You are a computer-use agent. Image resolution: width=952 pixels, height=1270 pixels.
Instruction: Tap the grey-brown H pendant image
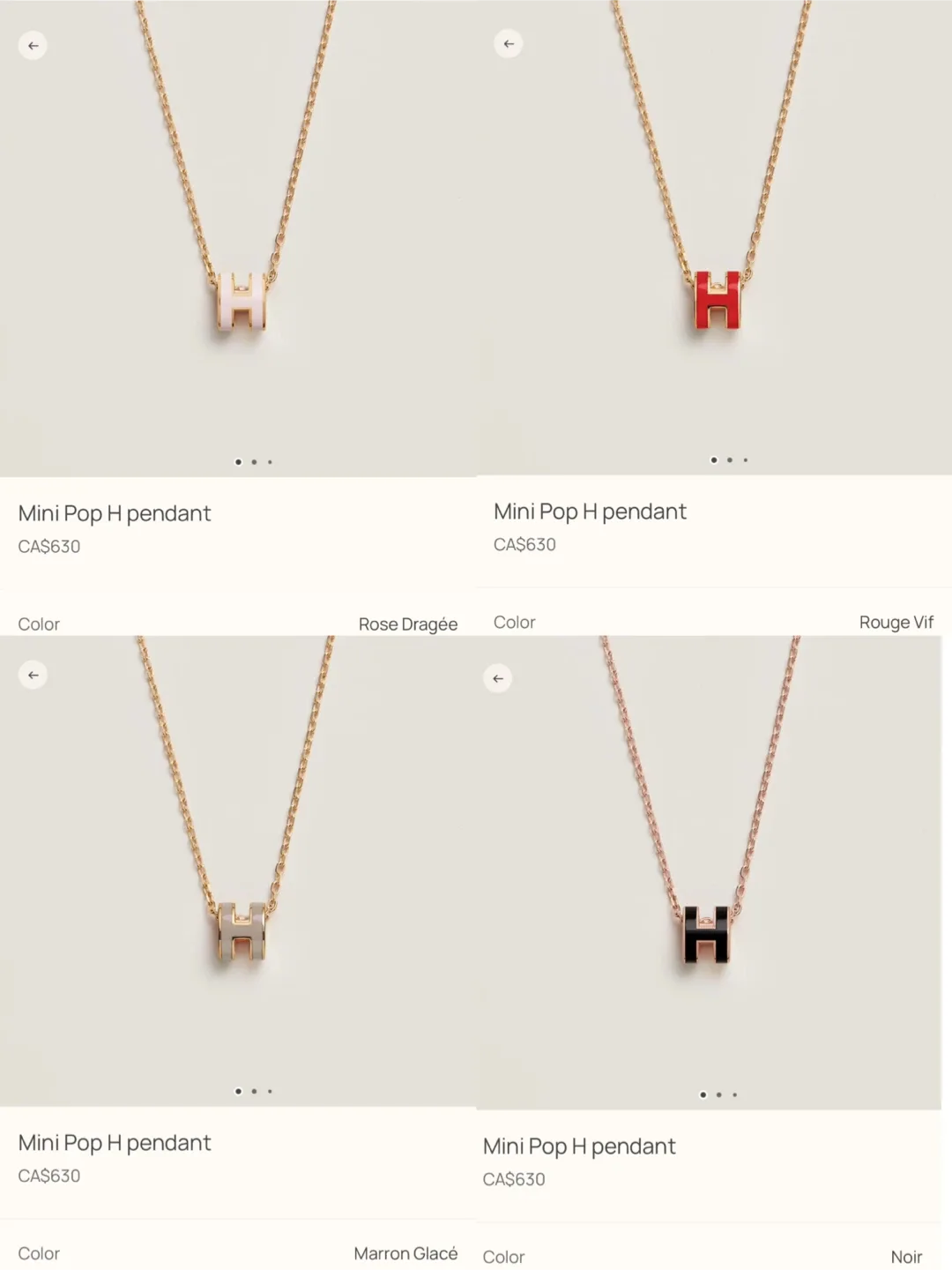(242, 931)
